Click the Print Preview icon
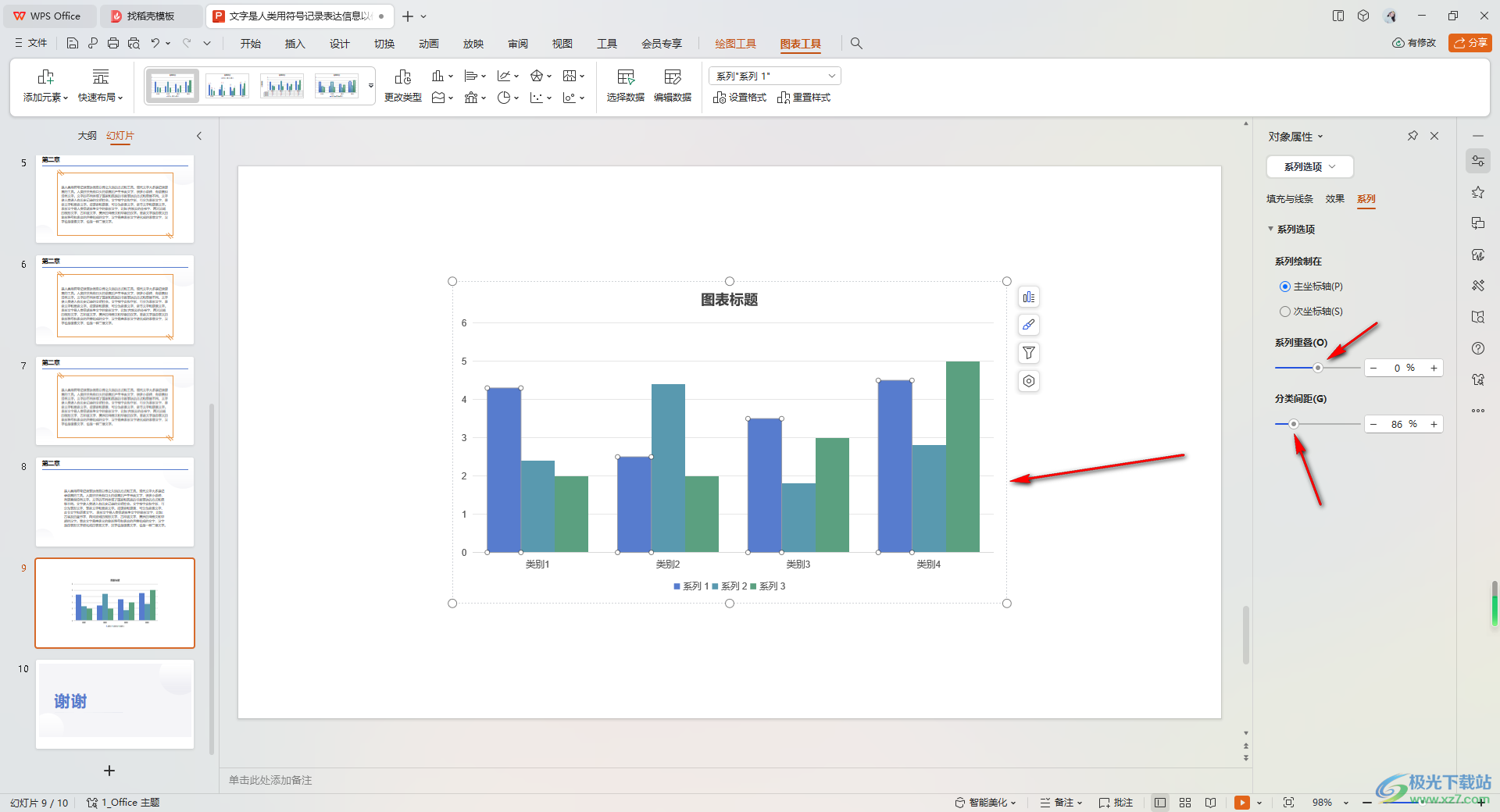 (134, 44)
